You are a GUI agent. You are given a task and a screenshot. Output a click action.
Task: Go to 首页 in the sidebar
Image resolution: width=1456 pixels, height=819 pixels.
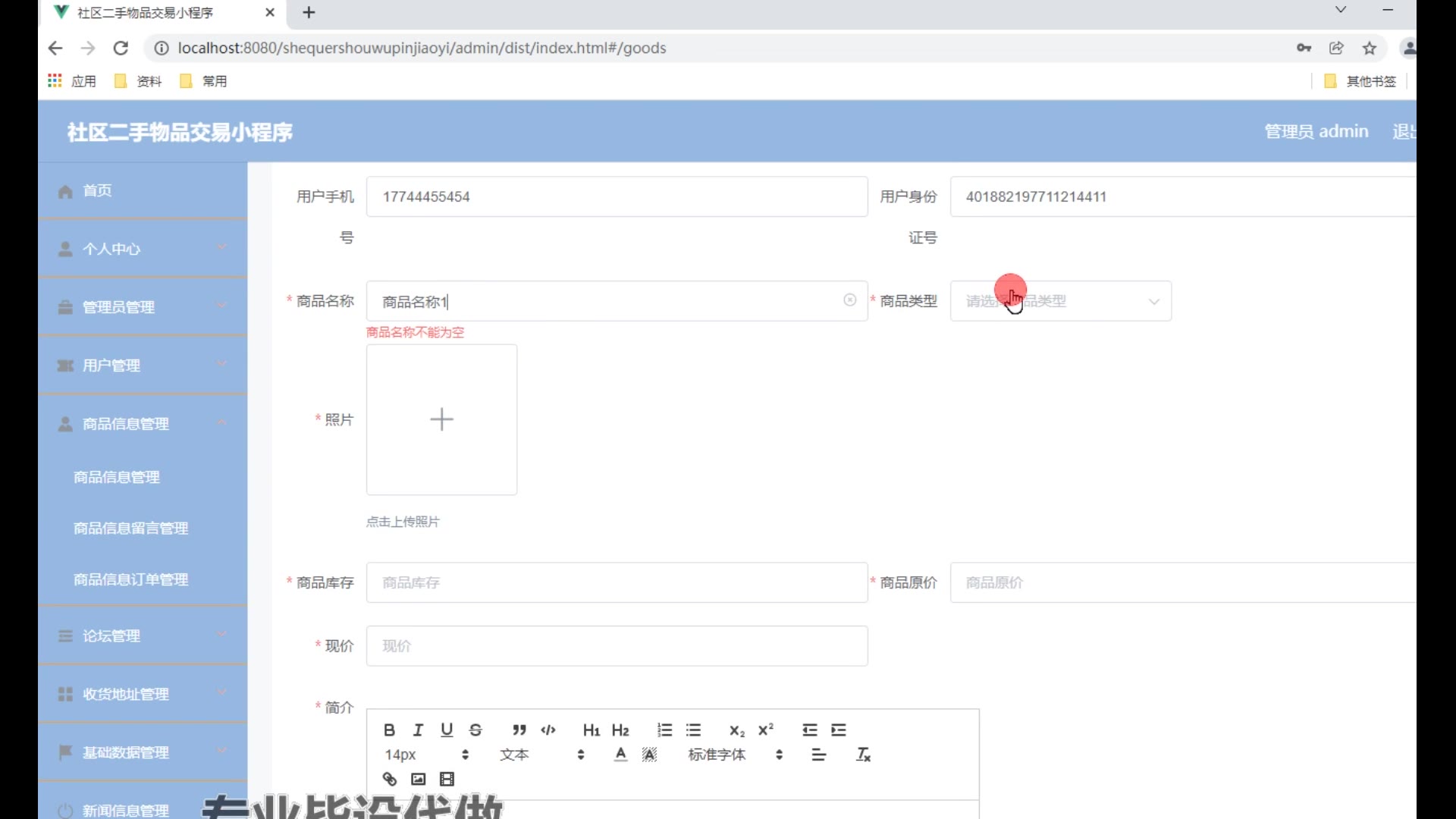coord(97,191)
